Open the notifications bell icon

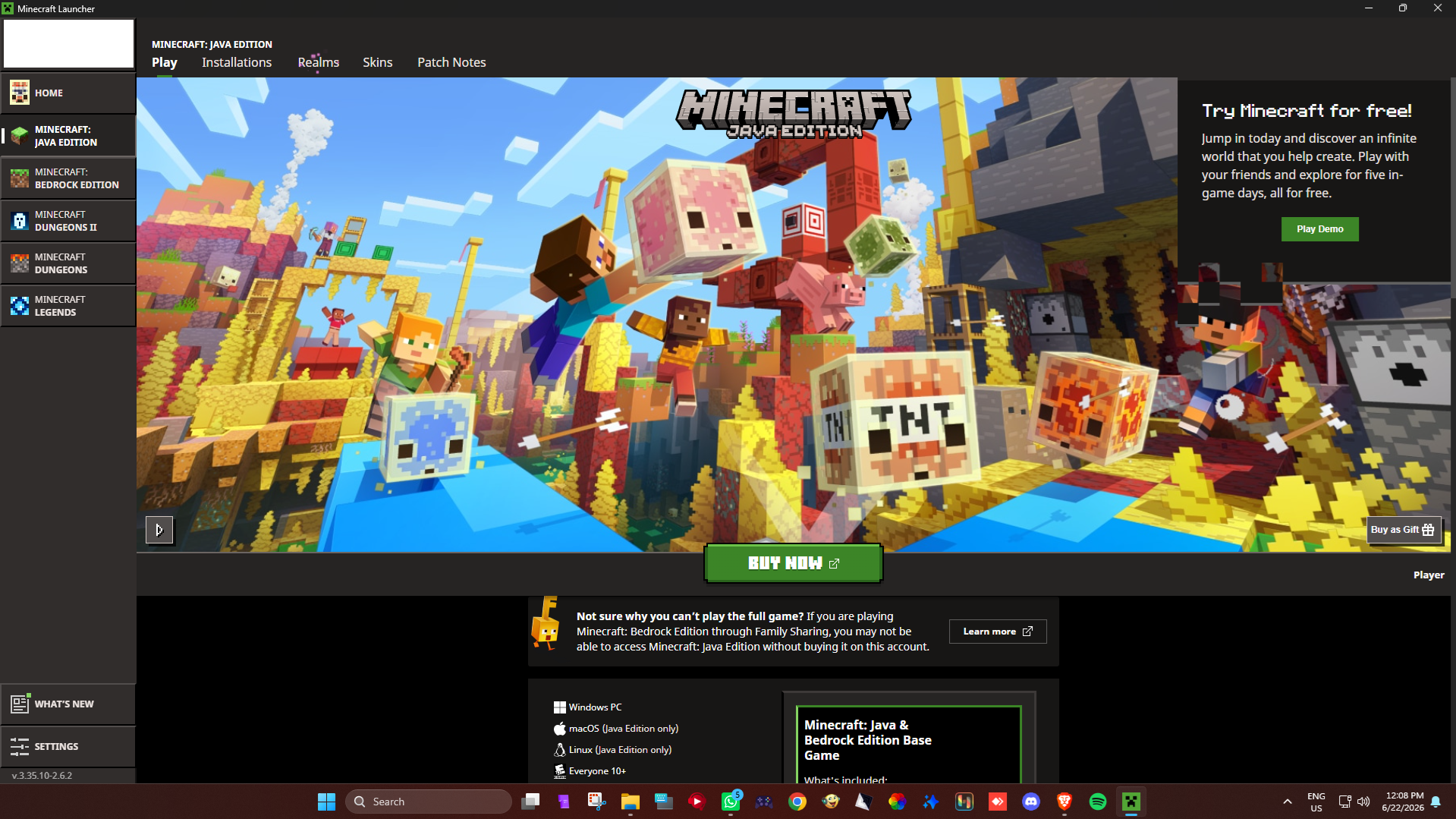click(1436, 802)
